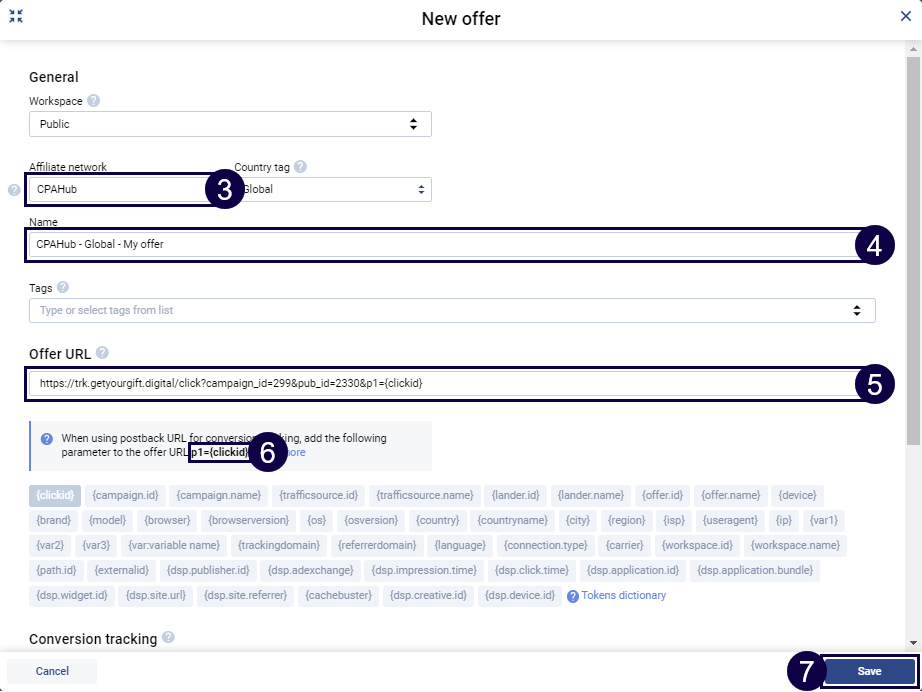
Task: Click into the offer Name field
Action: point(440,244)
